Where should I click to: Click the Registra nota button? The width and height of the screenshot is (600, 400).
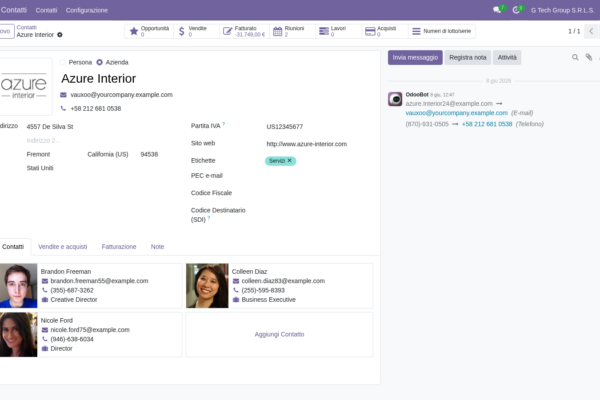[468, 57]
